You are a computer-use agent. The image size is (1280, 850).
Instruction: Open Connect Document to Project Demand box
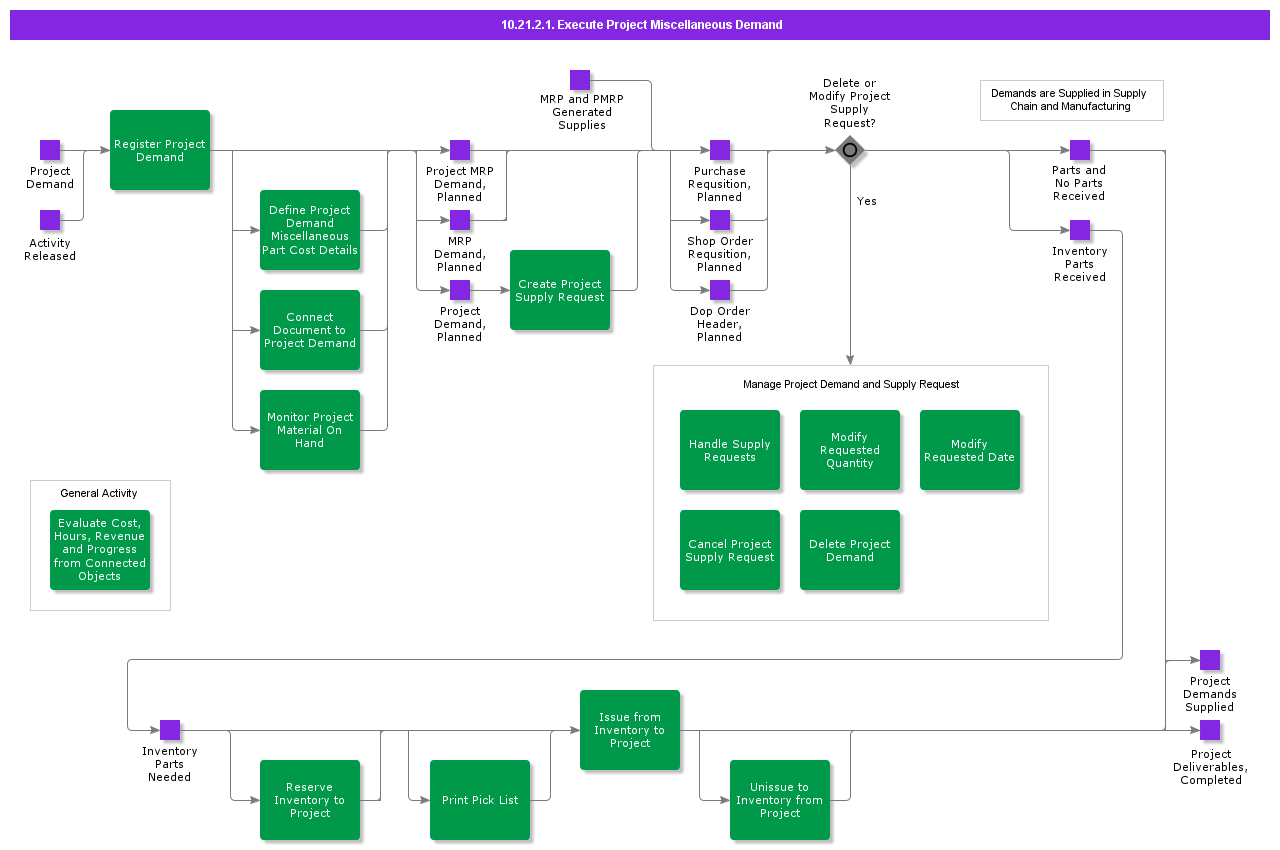[310, 330]
